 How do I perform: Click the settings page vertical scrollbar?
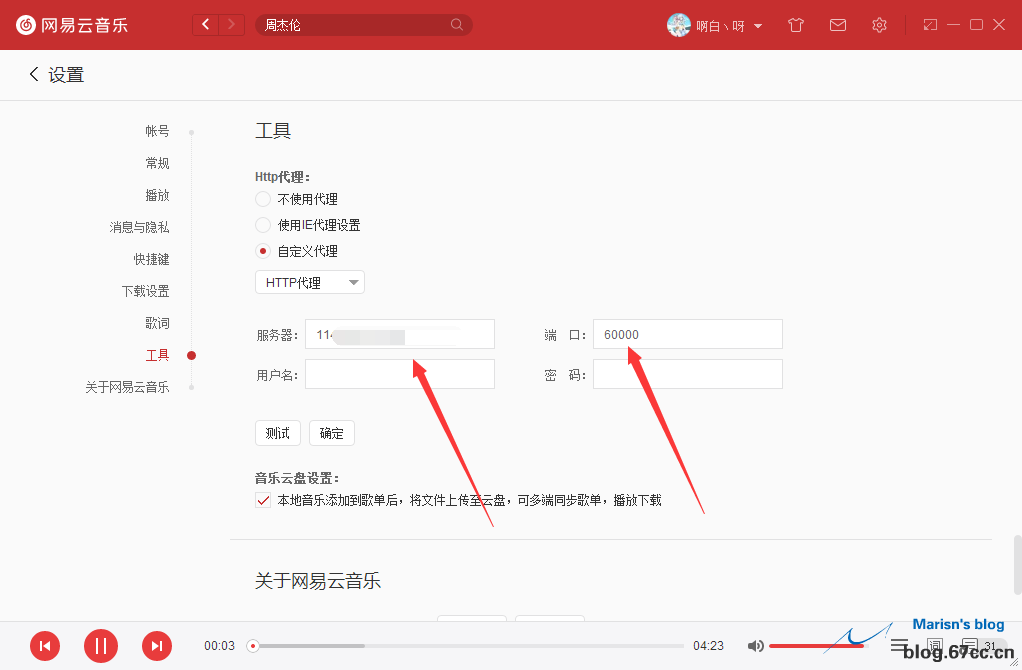click(x=1017, y=564)
